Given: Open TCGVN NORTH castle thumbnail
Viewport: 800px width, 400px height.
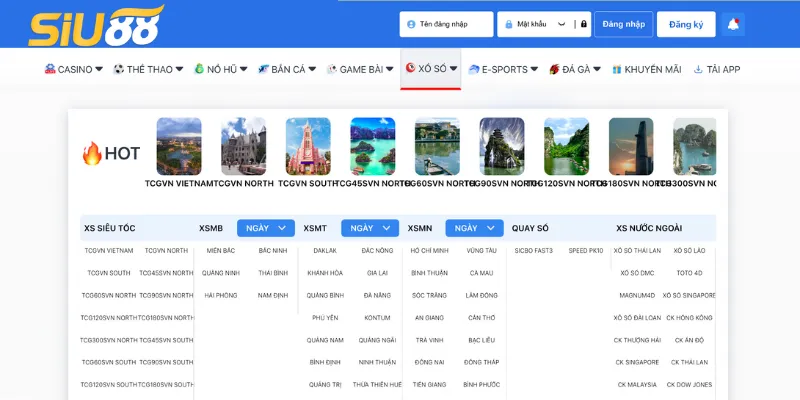Looking at the screenshot, I should point(243,146).
